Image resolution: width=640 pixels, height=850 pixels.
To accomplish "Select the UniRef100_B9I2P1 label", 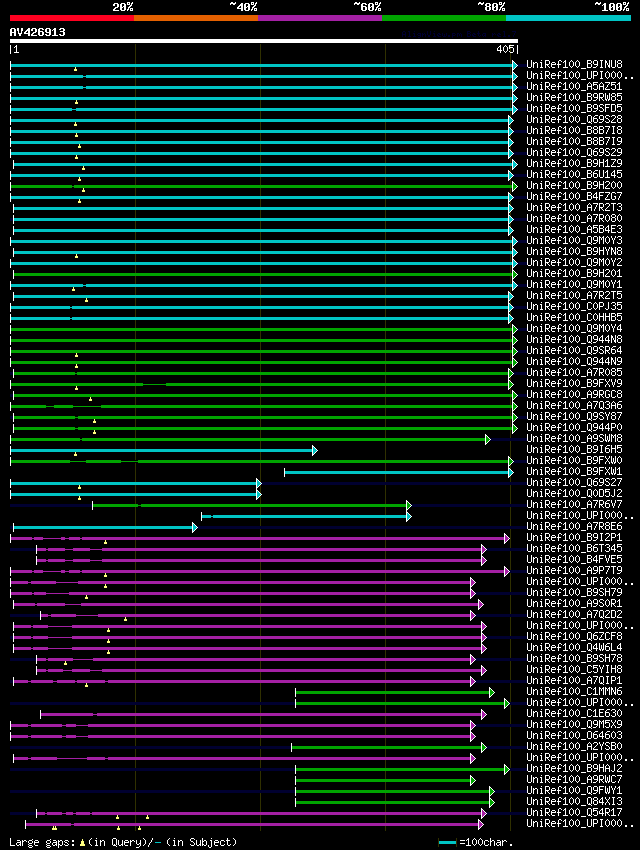I will pyautogui.click(x=574, y=537).
